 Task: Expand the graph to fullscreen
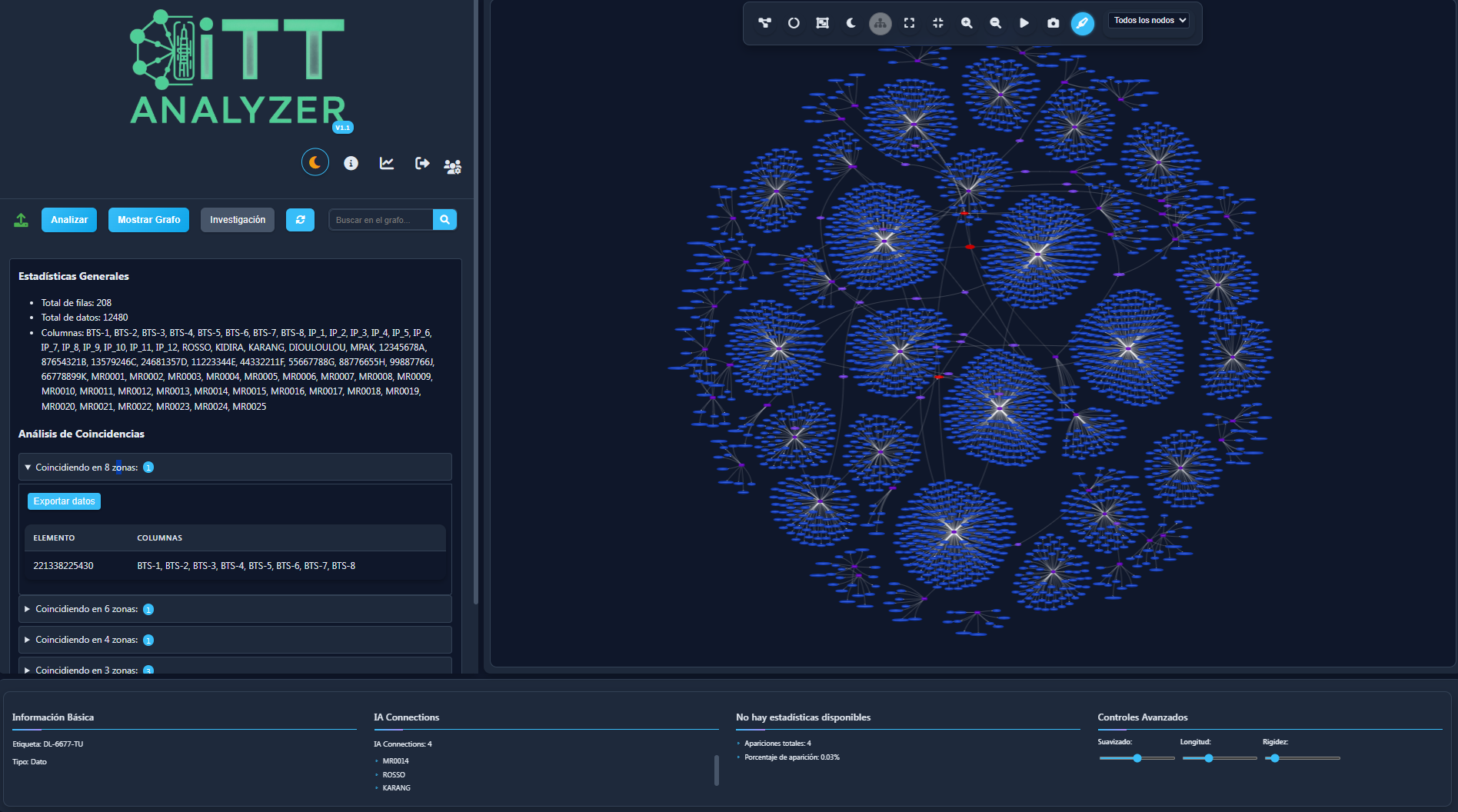[909, 23]
